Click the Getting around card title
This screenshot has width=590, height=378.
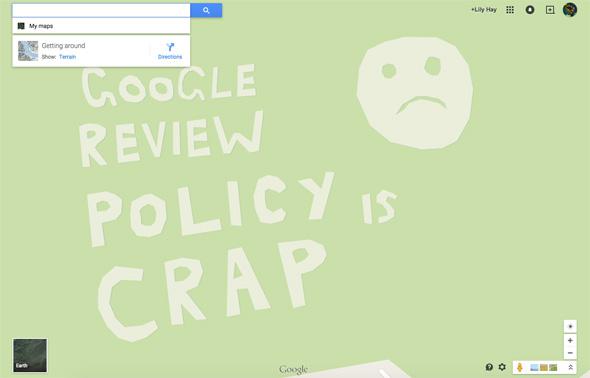point(63,46)
